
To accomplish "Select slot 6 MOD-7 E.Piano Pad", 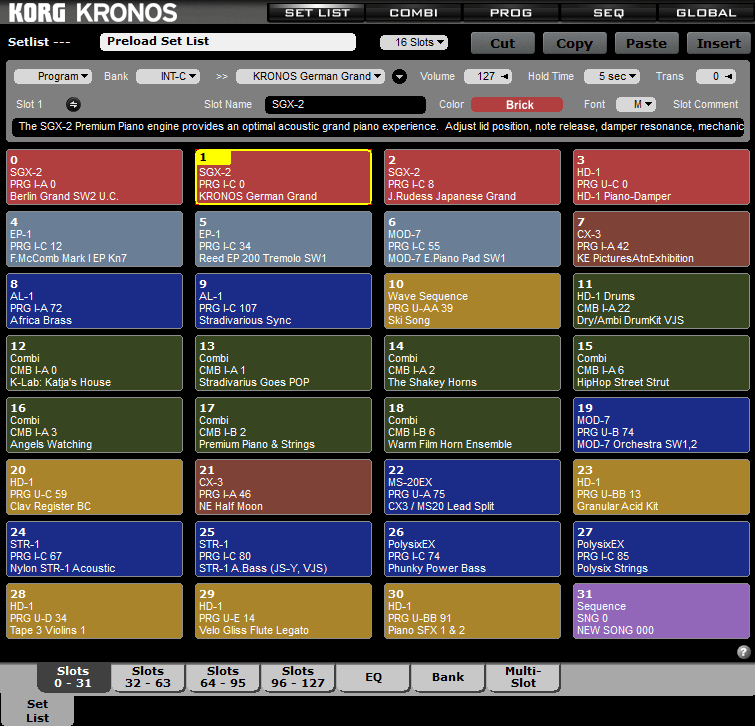I will 472,239.
